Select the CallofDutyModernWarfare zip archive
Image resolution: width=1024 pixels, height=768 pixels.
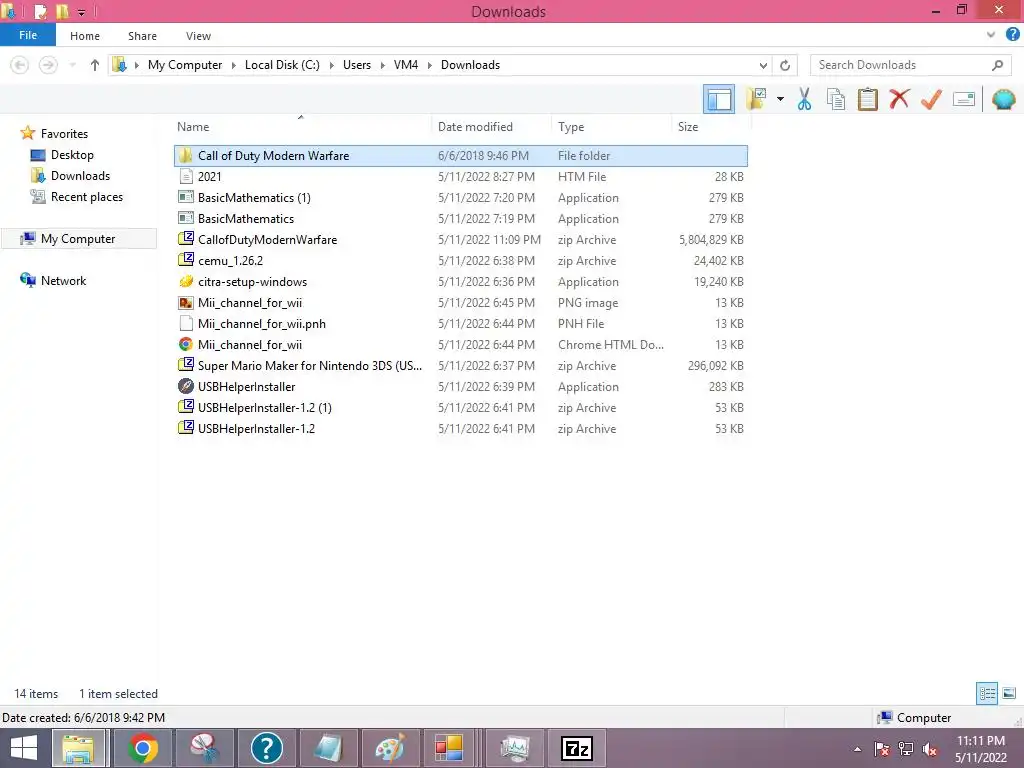(x=460, y=240)
